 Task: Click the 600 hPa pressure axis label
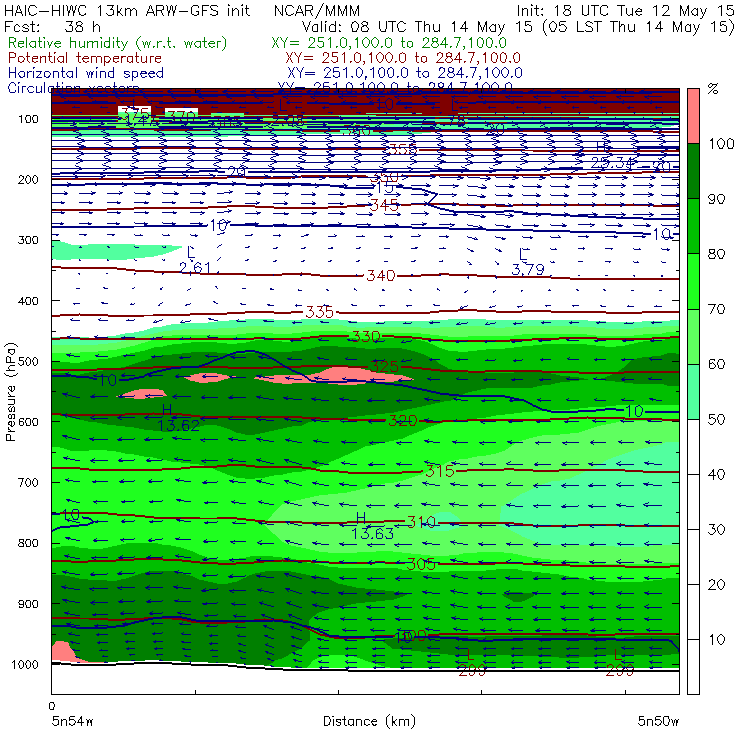click(28, 421)
